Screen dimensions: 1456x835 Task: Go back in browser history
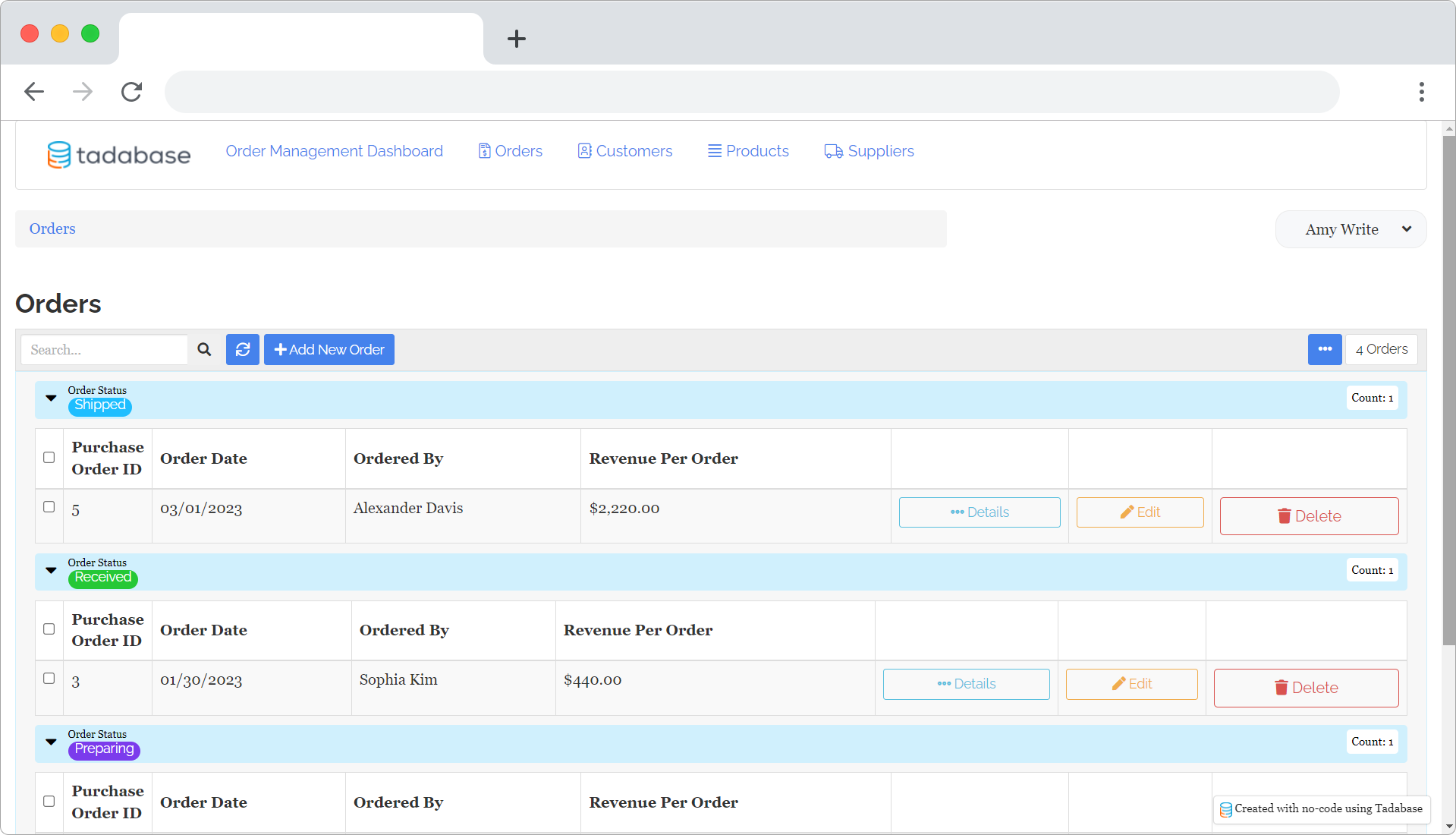pos(34,92)
